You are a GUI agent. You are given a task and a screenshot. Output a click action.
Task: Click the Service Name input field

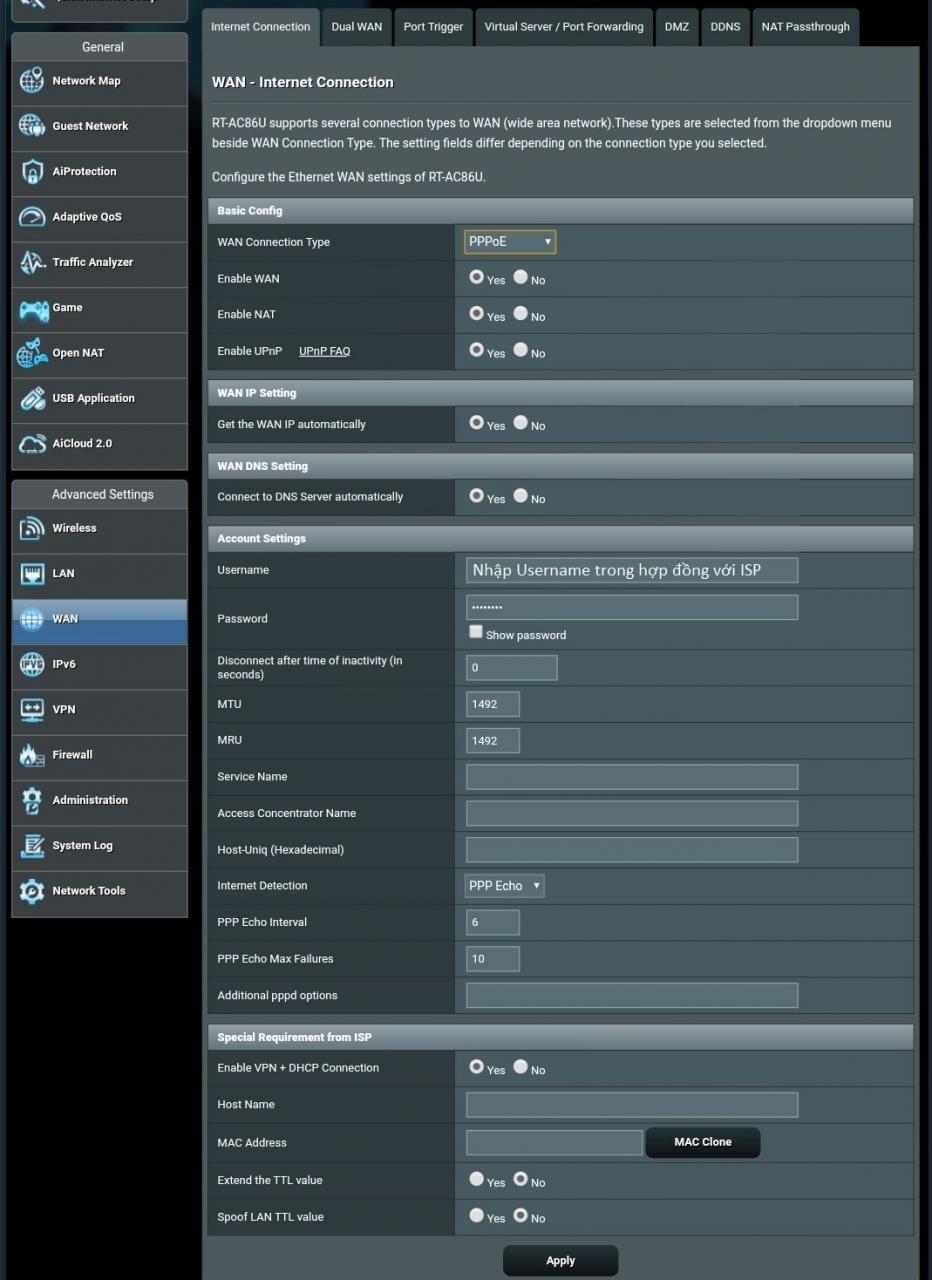tap(631, 777)
